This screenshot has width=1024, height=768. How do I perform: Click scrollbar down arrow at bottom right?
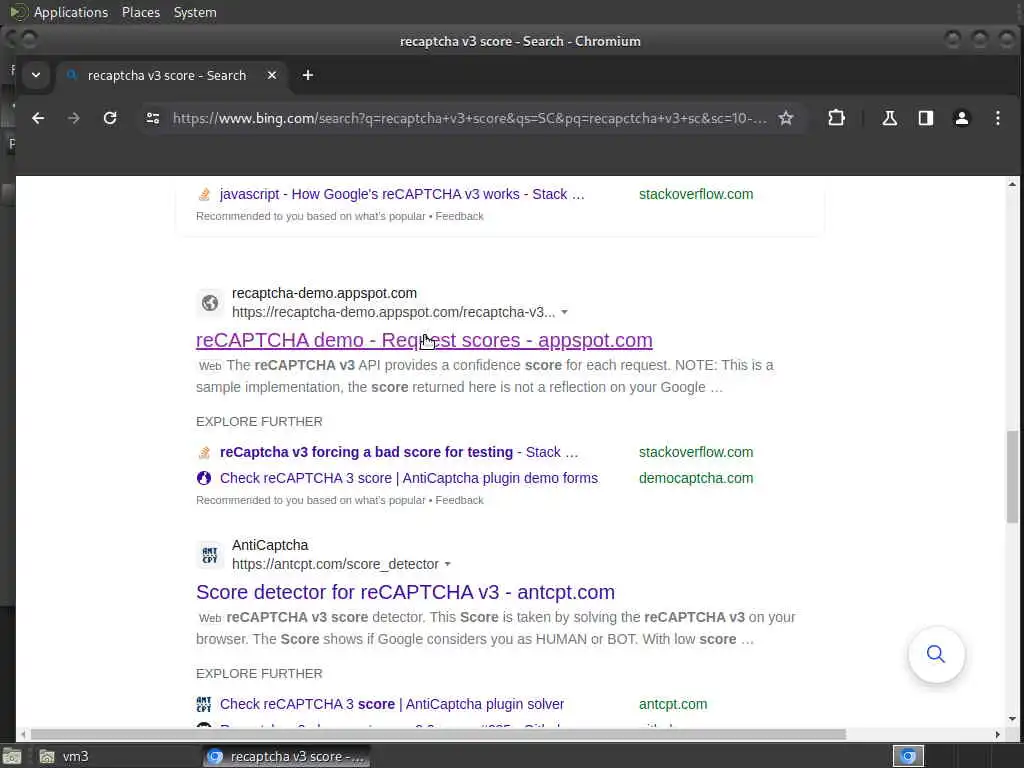1012,719
